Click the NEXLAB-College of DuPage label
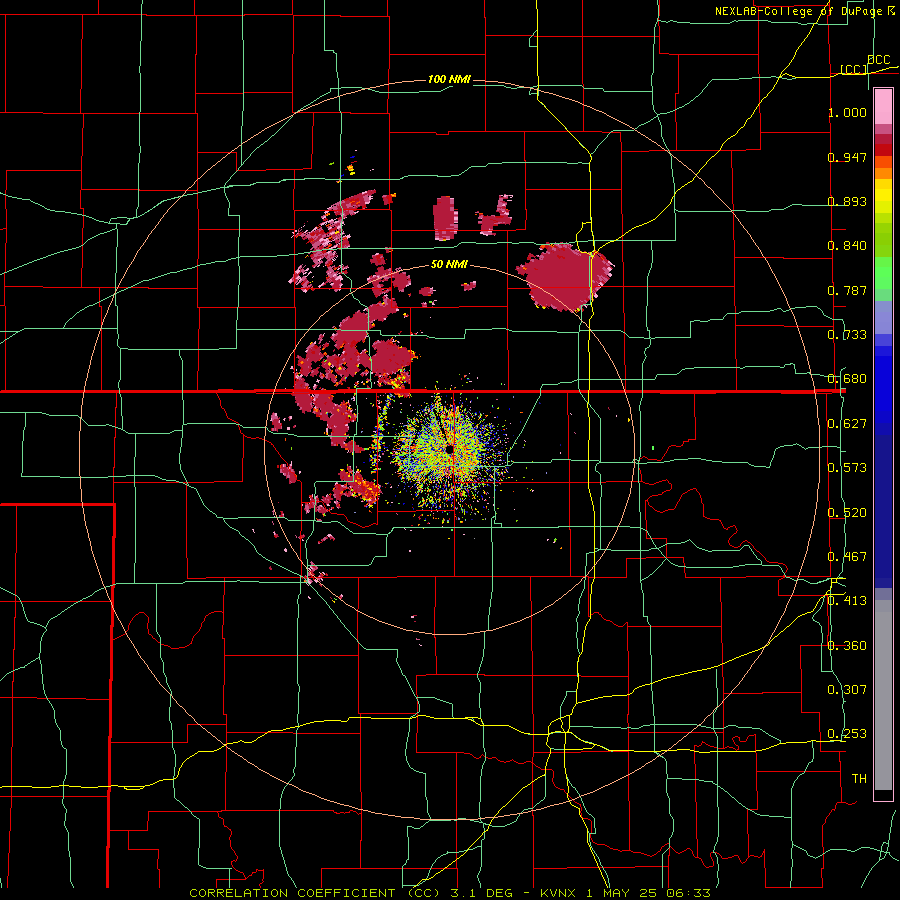The image size is (900, 900). click(801, 11)
